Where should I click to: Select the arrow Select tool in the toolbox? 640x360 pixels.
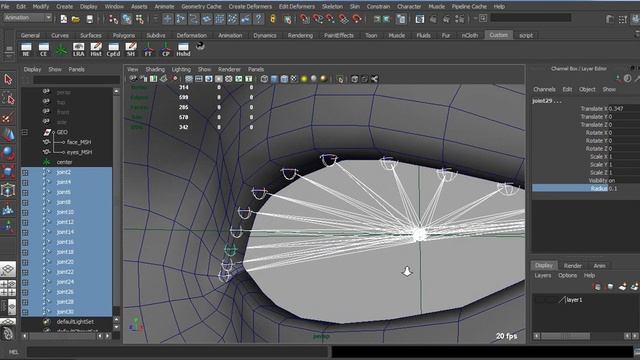point(8,79)
